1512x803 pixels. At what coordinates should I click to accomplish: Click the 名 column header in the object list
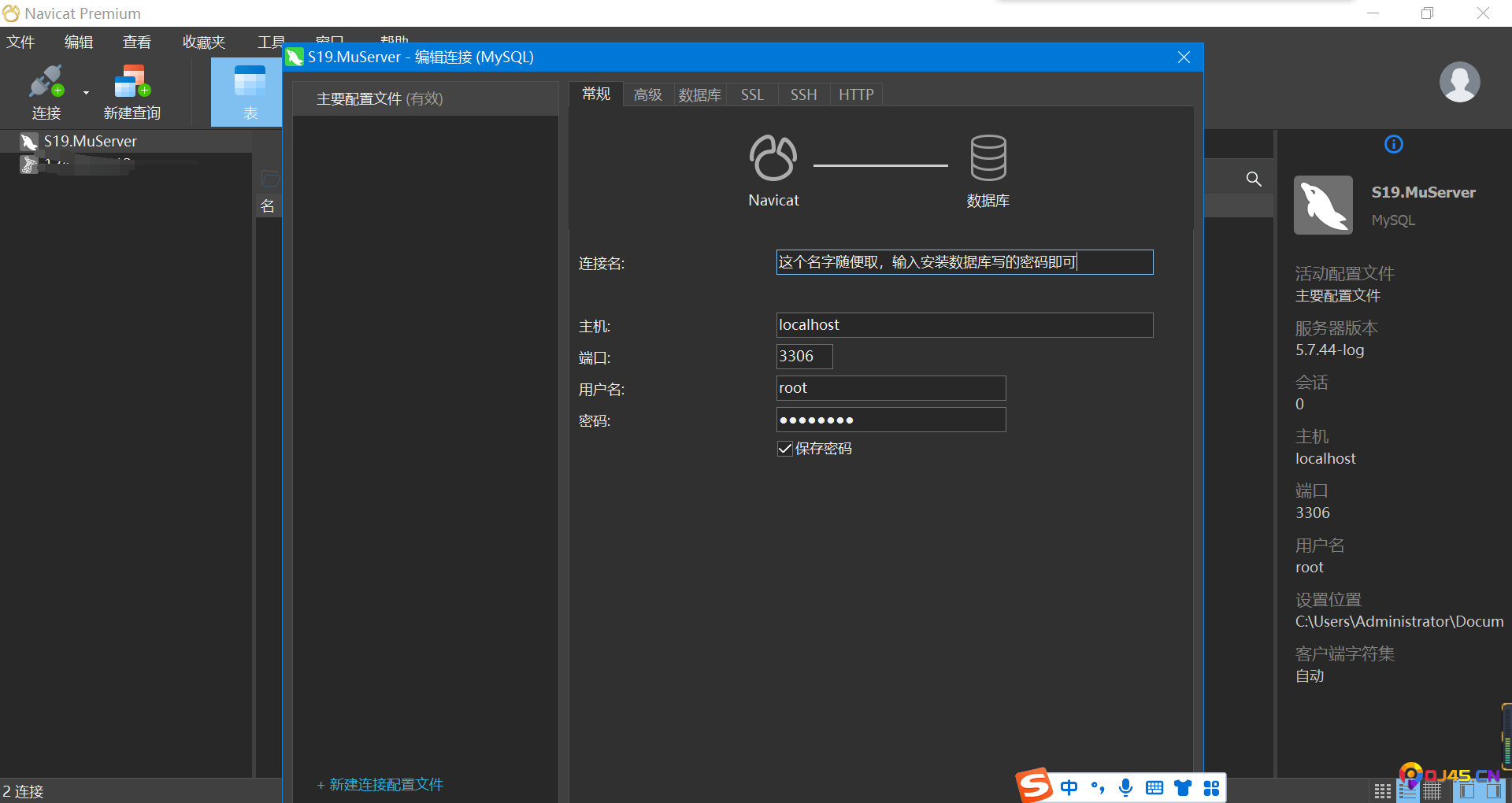tap(268, 206)
